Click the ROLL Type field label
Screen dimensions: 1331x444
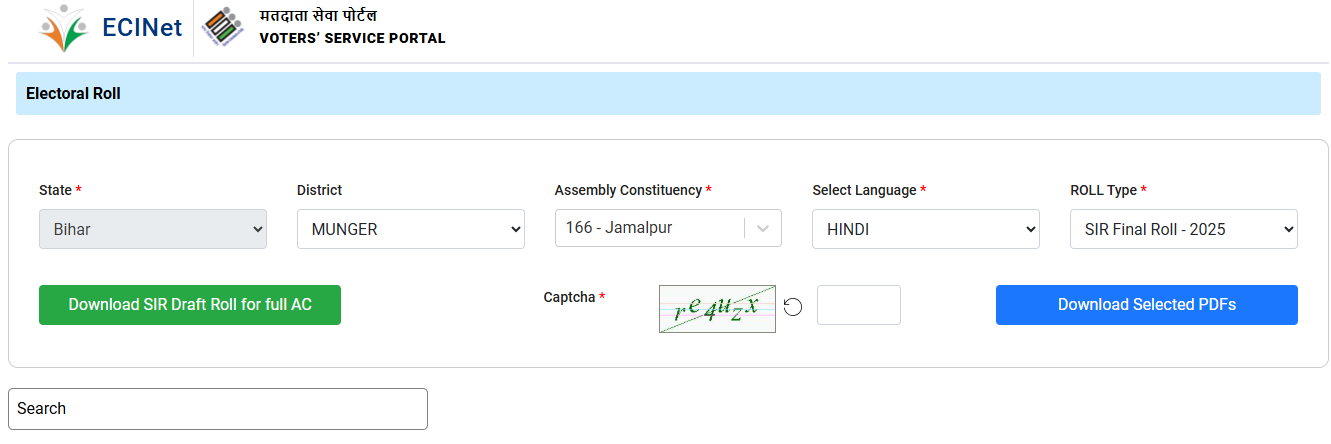1104,190
